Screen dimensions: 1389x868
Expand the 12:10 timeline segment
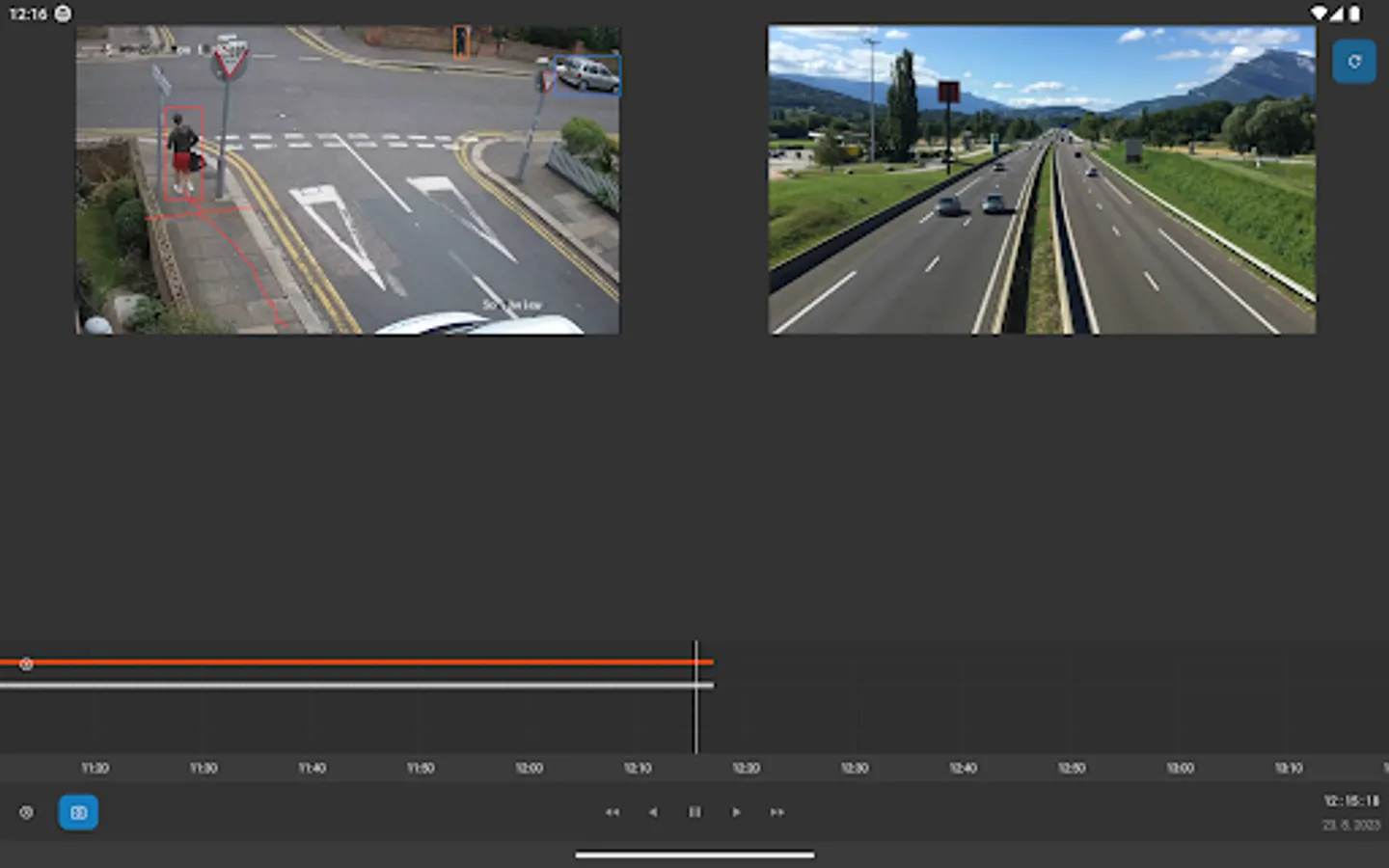point(637,769)
